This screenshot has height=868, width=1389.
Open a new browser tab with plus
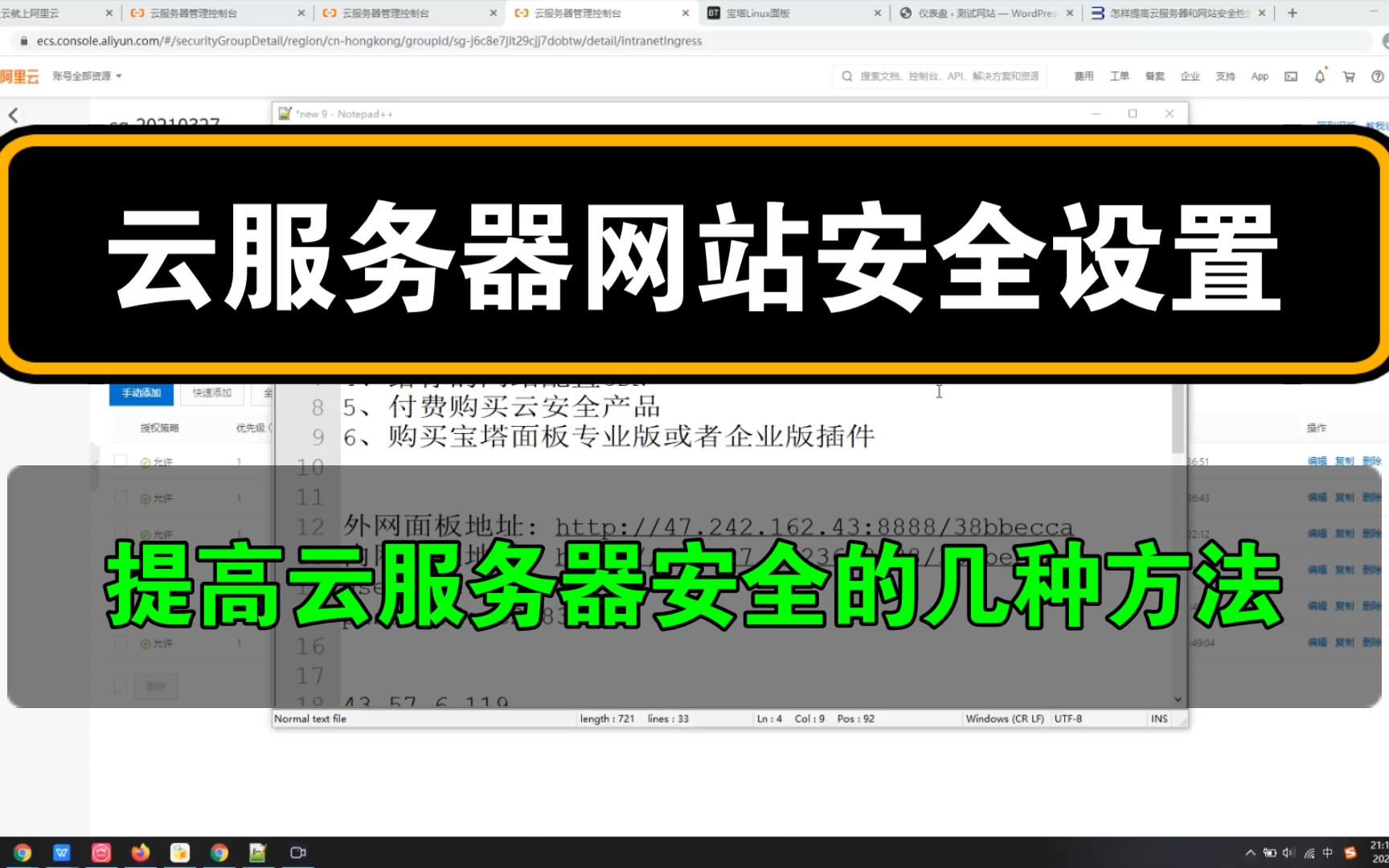tap(1293, 13)
